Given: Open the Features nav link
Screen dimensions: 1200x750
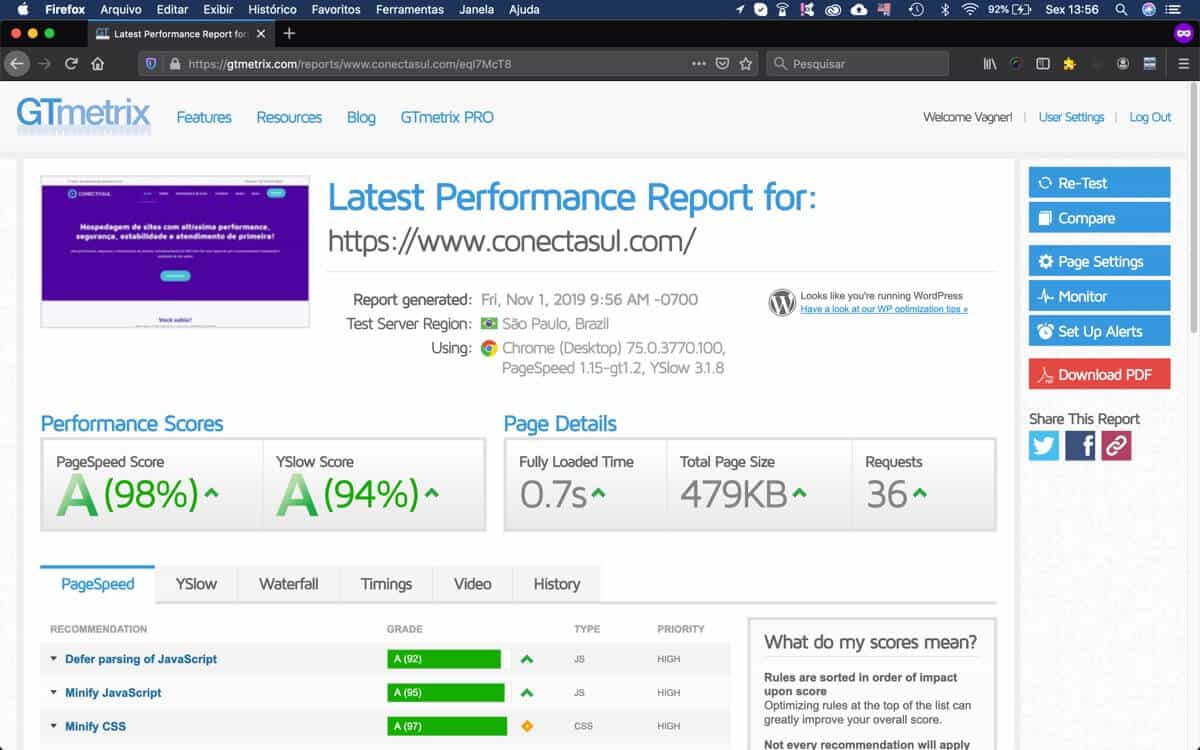Looking at the screenshot, I should click(x=204, y=117).
